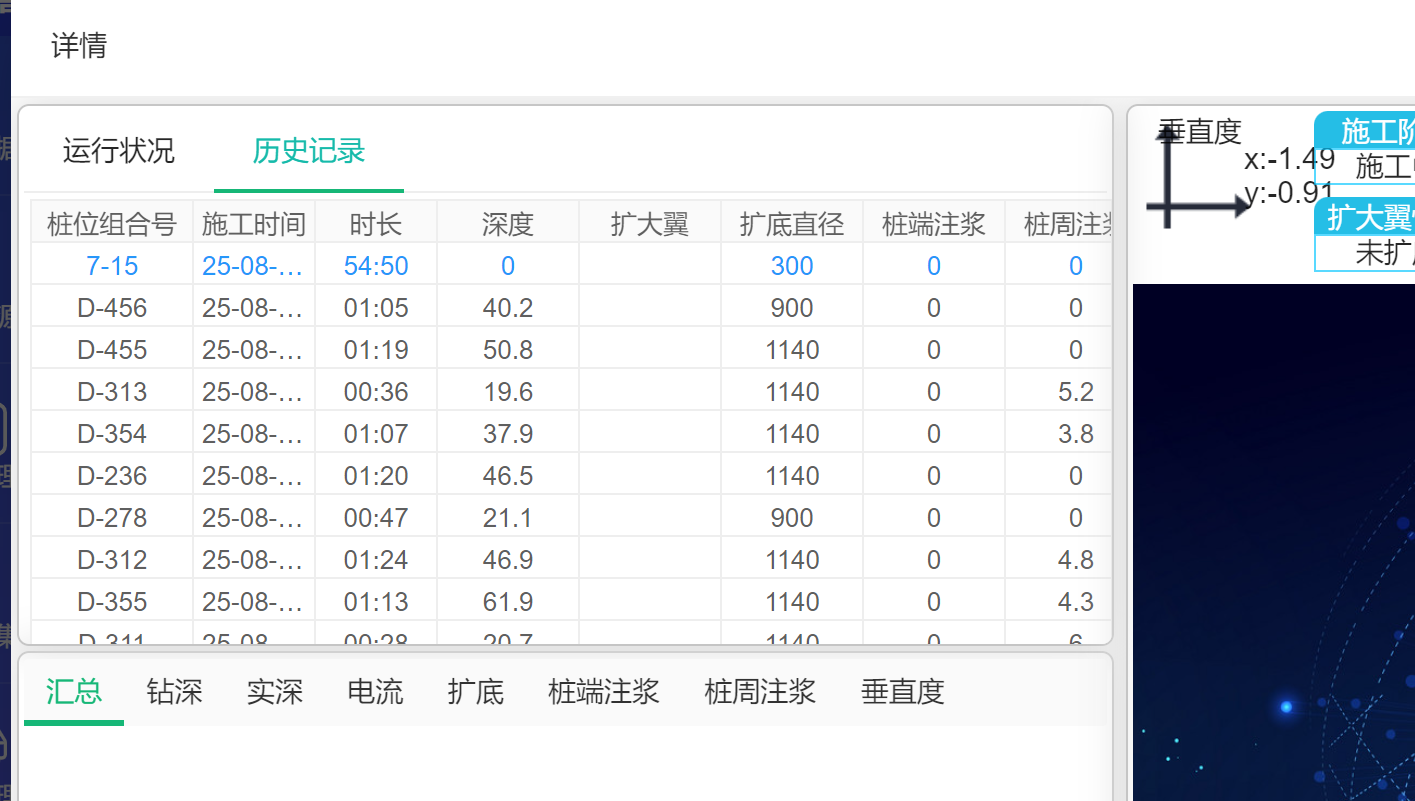This screenshot has height=801, width=1415.
Task: Choose the D-355 pile entry
Action: click(112, 602)
